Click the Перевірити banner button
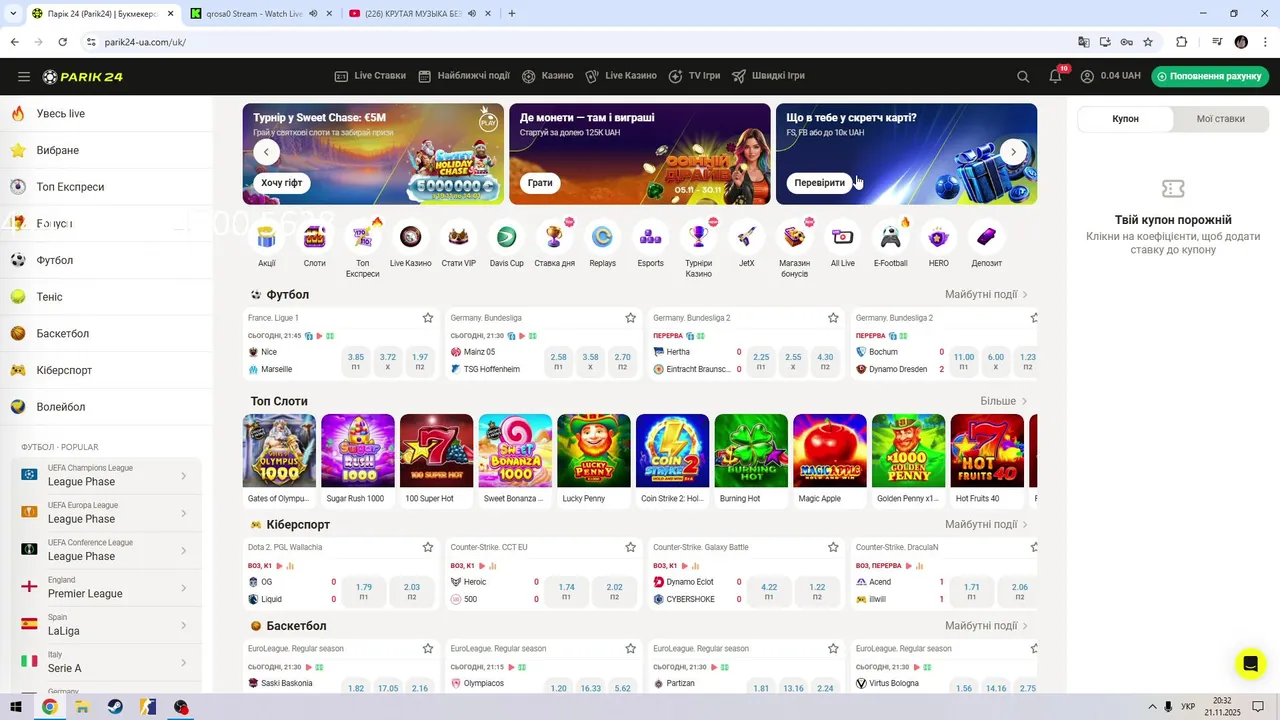Viewport: 1280px width, 720px height. tap(819, 183)
